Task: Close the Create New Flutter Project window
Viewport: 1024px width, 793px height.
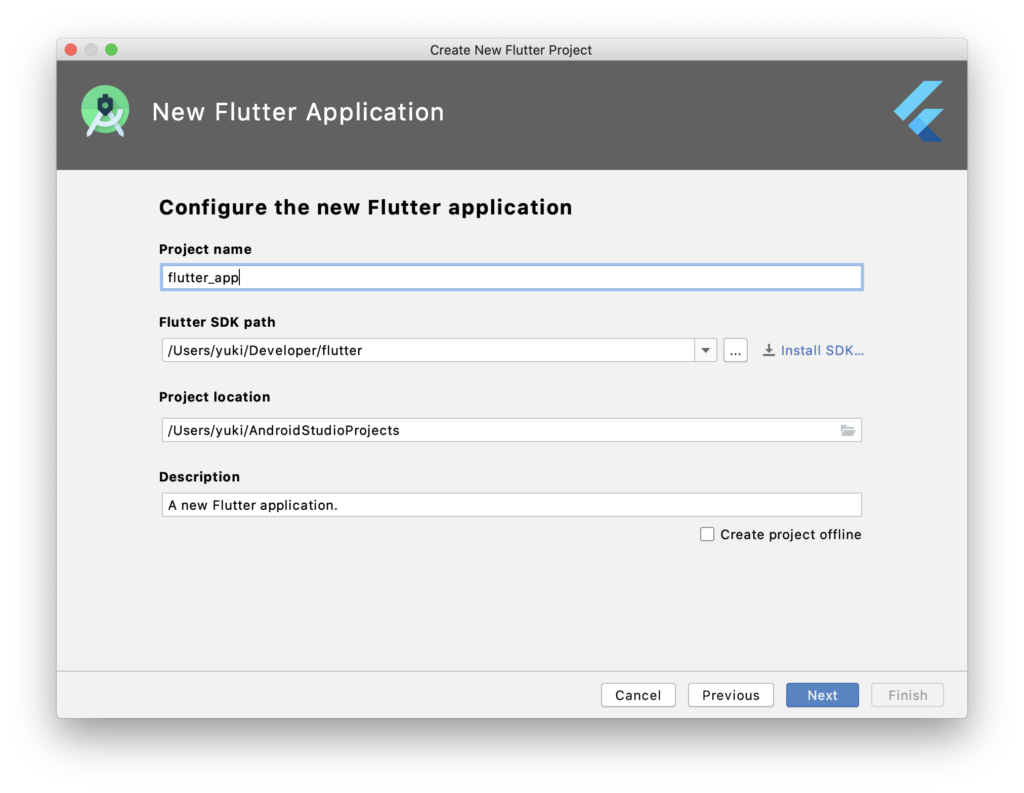Action: [71, 50]
